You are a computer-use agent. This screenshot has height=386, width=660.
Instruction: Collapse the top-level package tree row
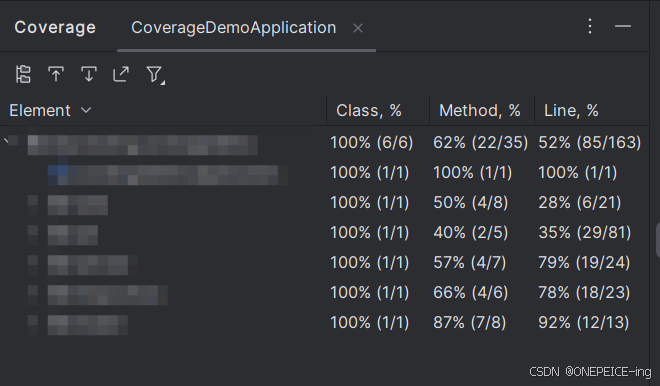6,141
